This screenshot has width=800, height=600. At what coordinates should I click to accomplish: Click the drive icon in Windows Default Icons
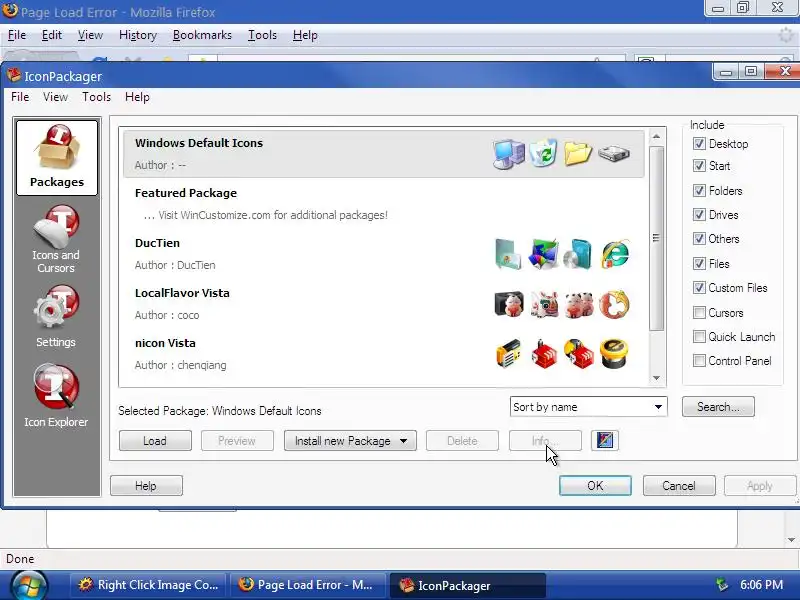pyautogui.click(x=613, y=153)
